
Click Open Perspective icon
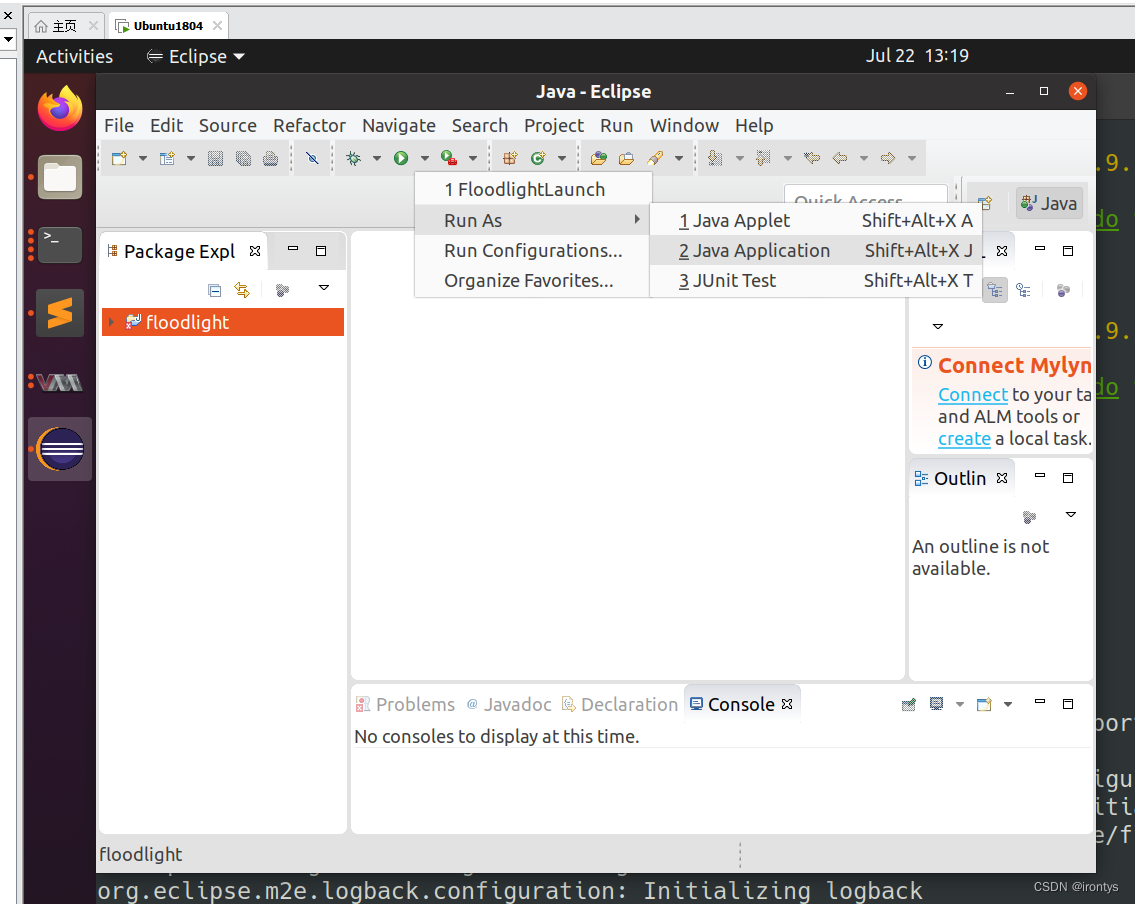[985, 203]
